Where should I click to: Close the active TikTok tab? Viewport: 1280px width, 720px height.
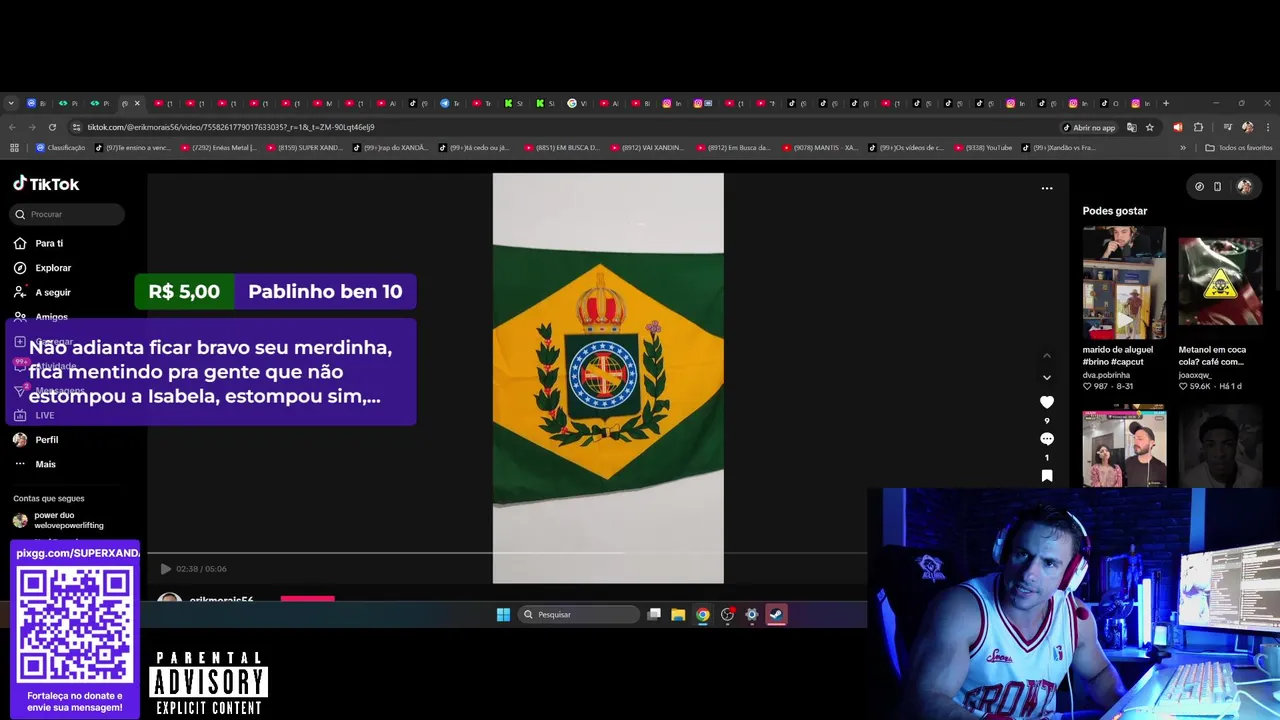click(137, 103)
